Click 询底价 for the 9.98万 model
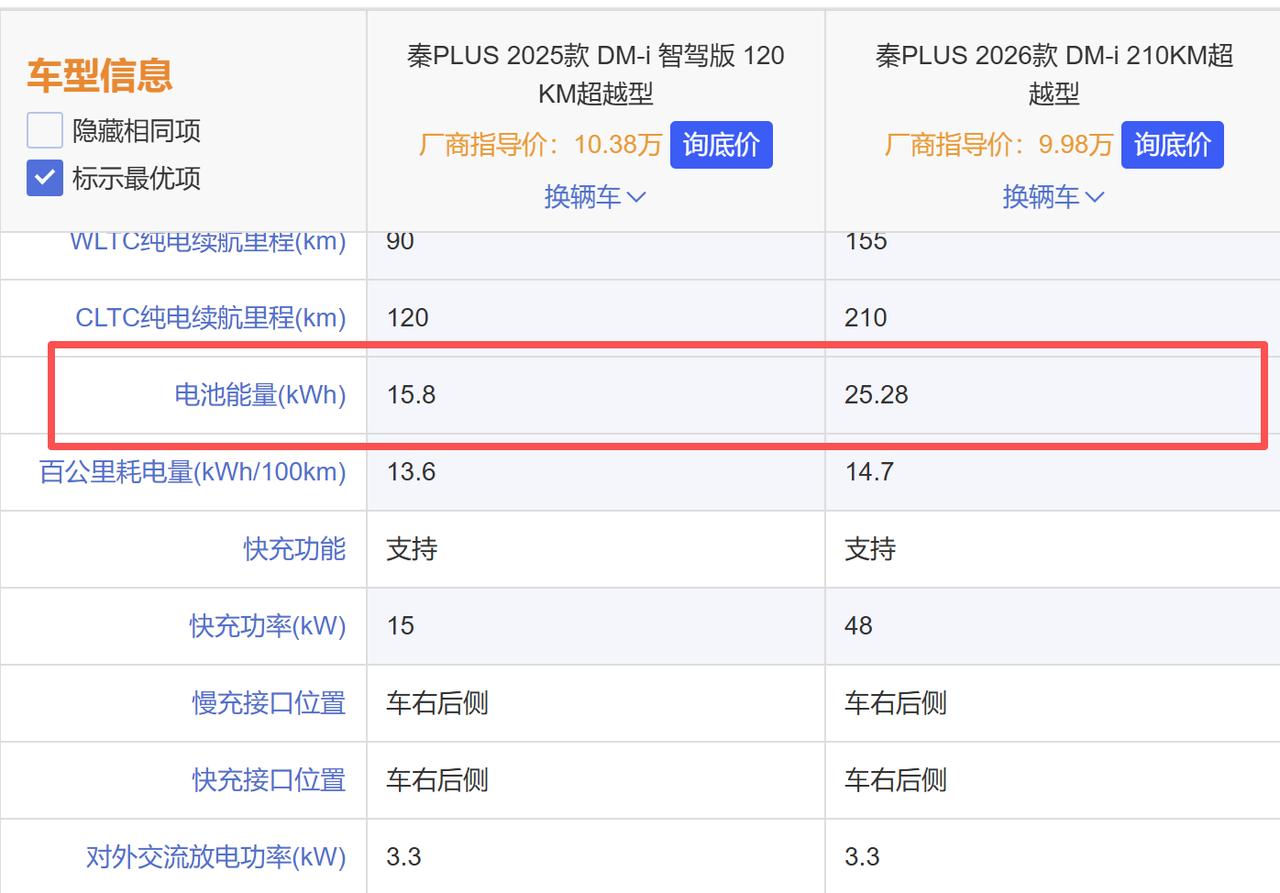The width and height of the screenshot is (1280, 893). tap(1172, 145)
